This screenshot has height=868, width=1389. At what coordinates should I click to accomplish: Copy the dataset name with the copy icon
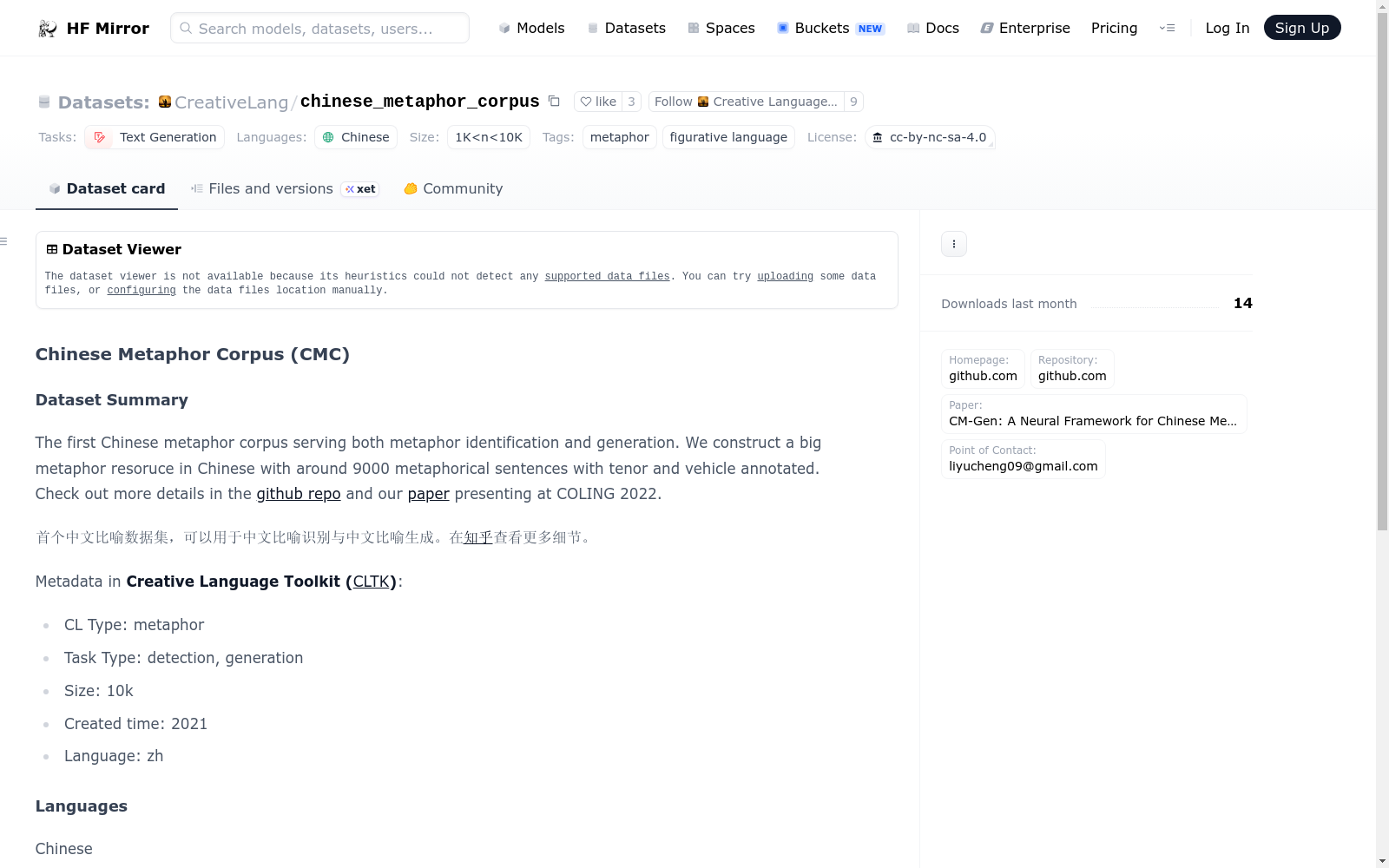[x=554, y=102]
